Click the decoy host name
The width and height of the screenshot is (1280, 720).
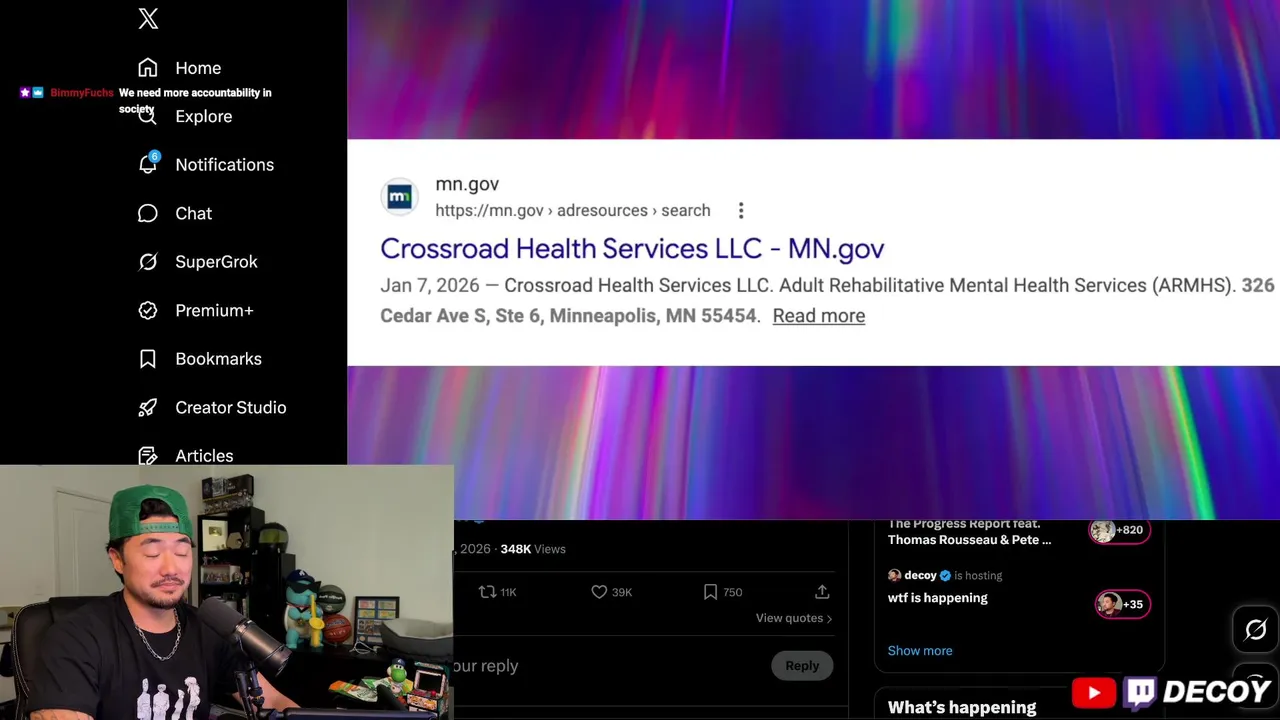[x=920, y=576]
